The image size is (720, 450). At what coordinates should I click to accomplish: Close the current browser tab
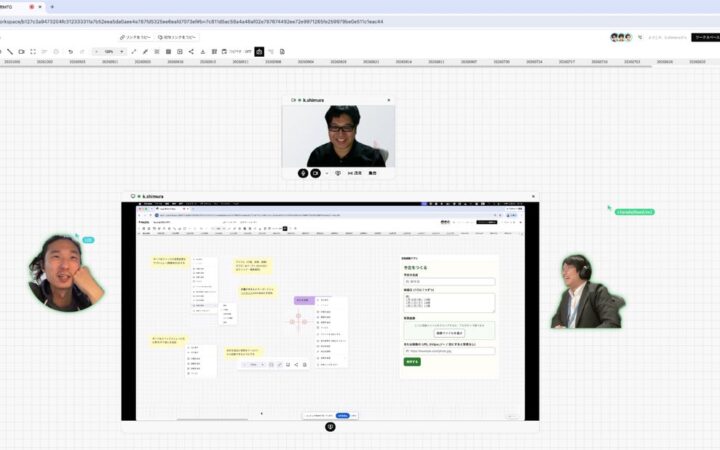[40, 7]
